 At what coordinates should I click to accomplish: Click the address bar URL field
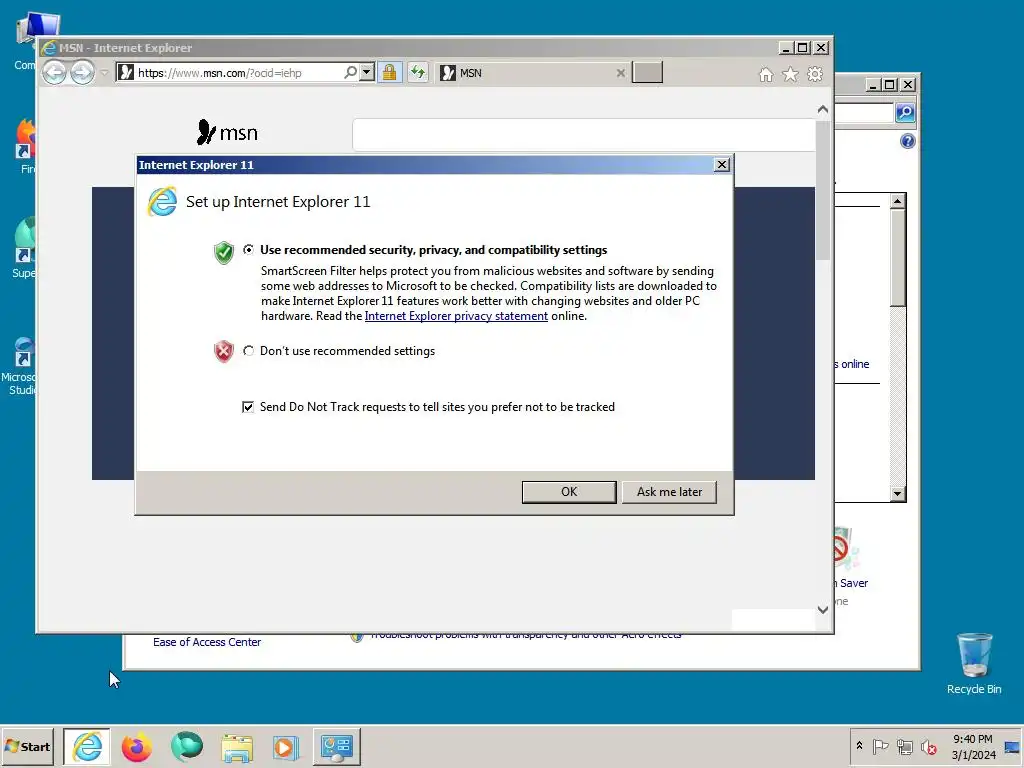click(238, 72)
